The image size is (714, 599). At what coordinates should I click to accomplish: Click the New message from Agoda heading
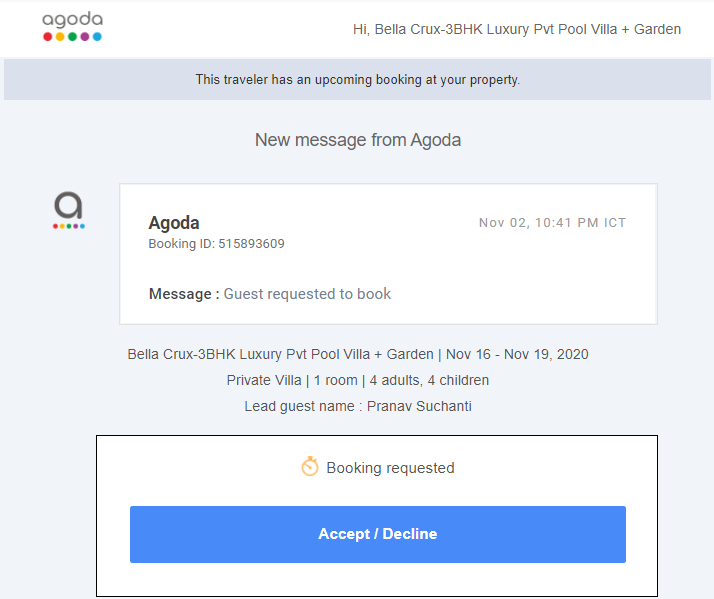click(358, 140)
